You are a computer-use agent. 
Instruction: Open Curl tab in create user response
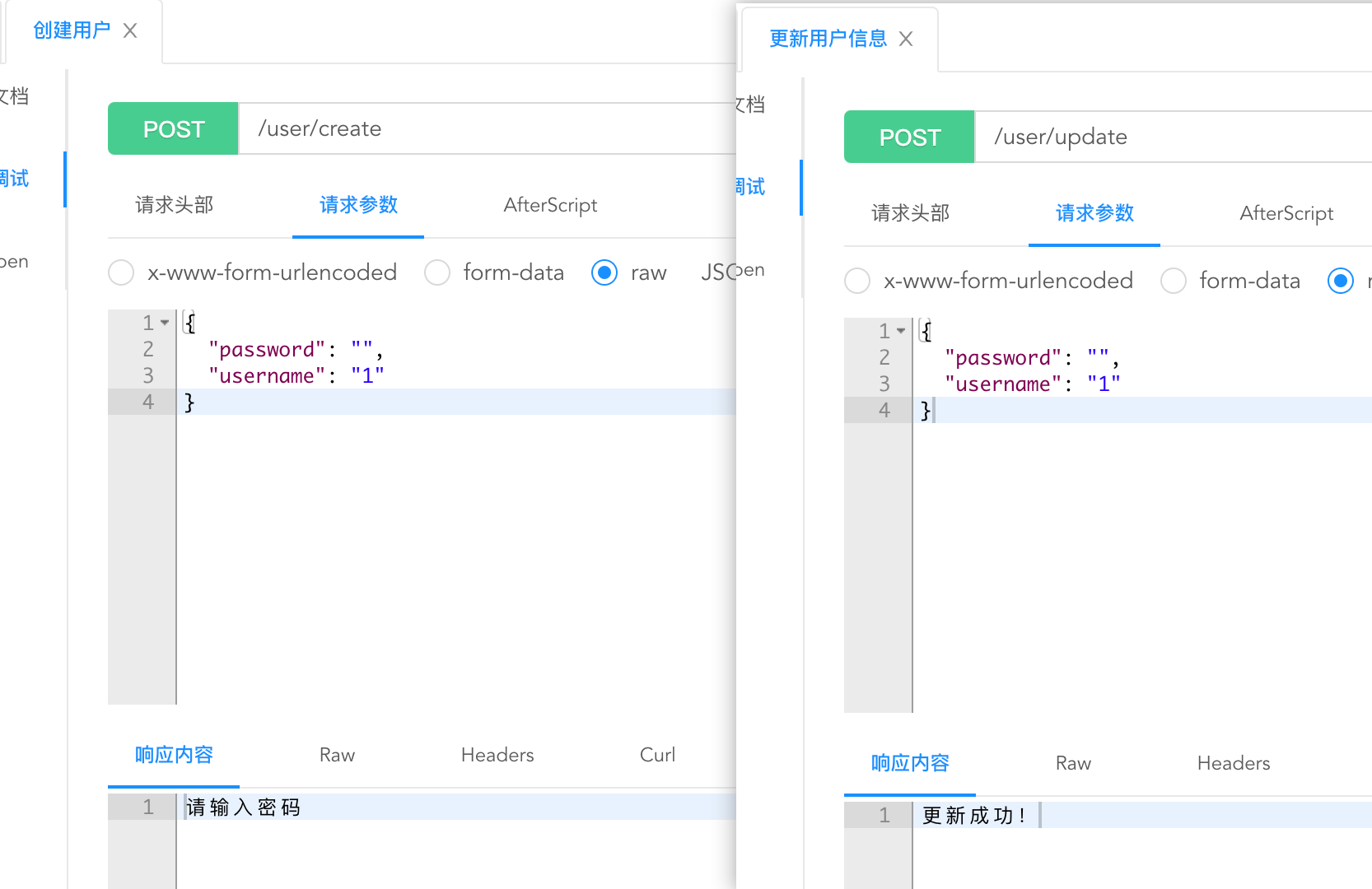pyautogui.click(x=657, y=755)
